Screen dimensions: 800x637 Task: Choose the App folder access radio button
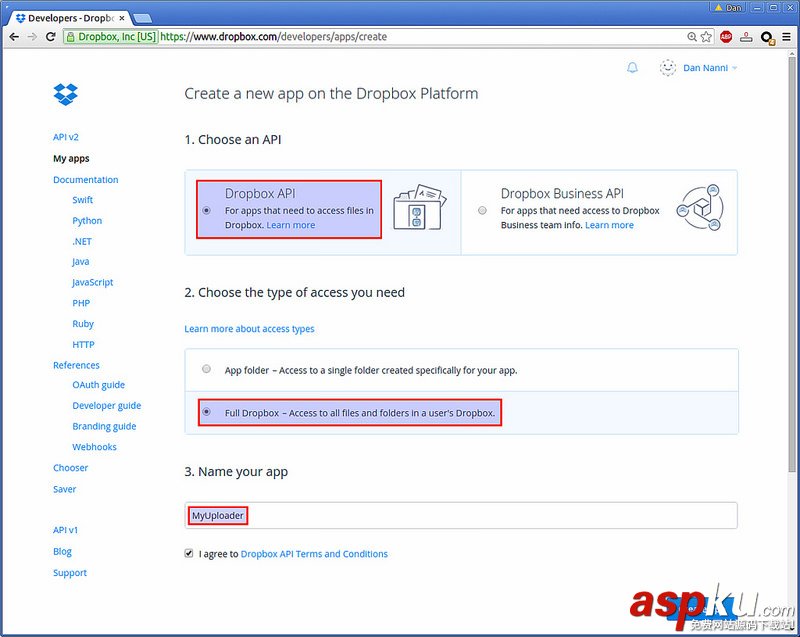[x=206, y=369]
